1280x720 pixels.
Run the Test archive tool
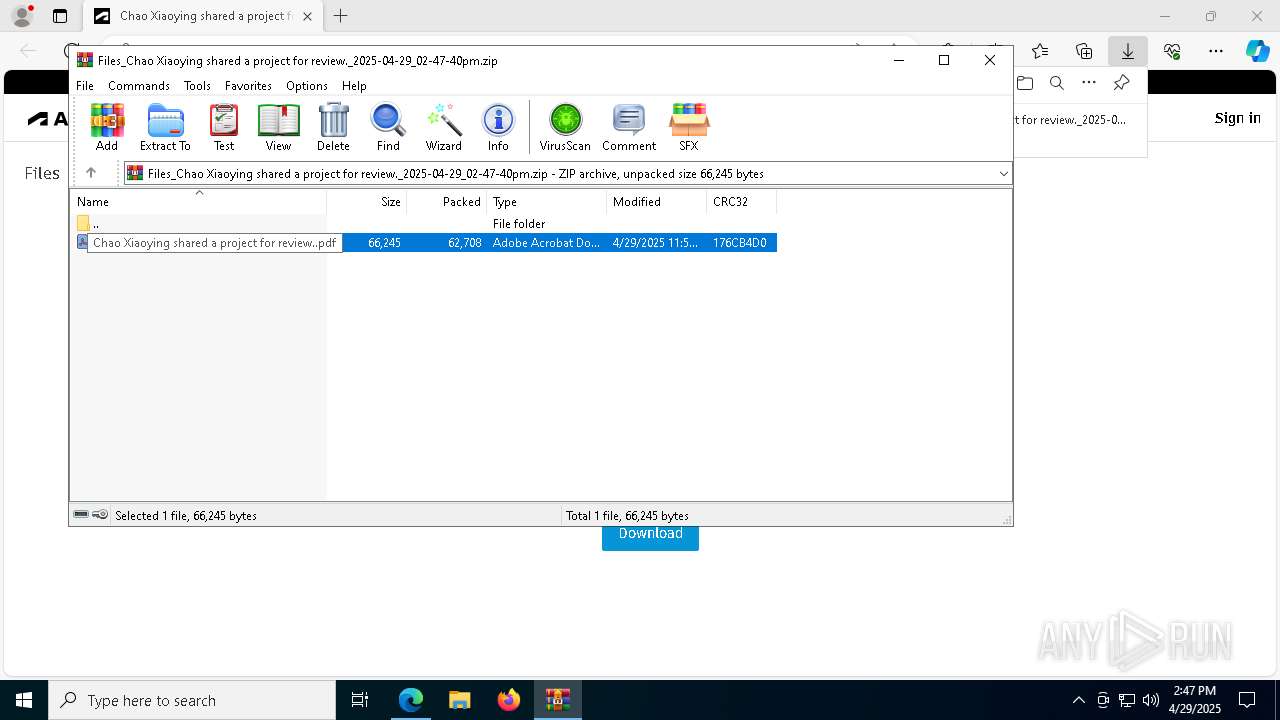click(224, 127)
